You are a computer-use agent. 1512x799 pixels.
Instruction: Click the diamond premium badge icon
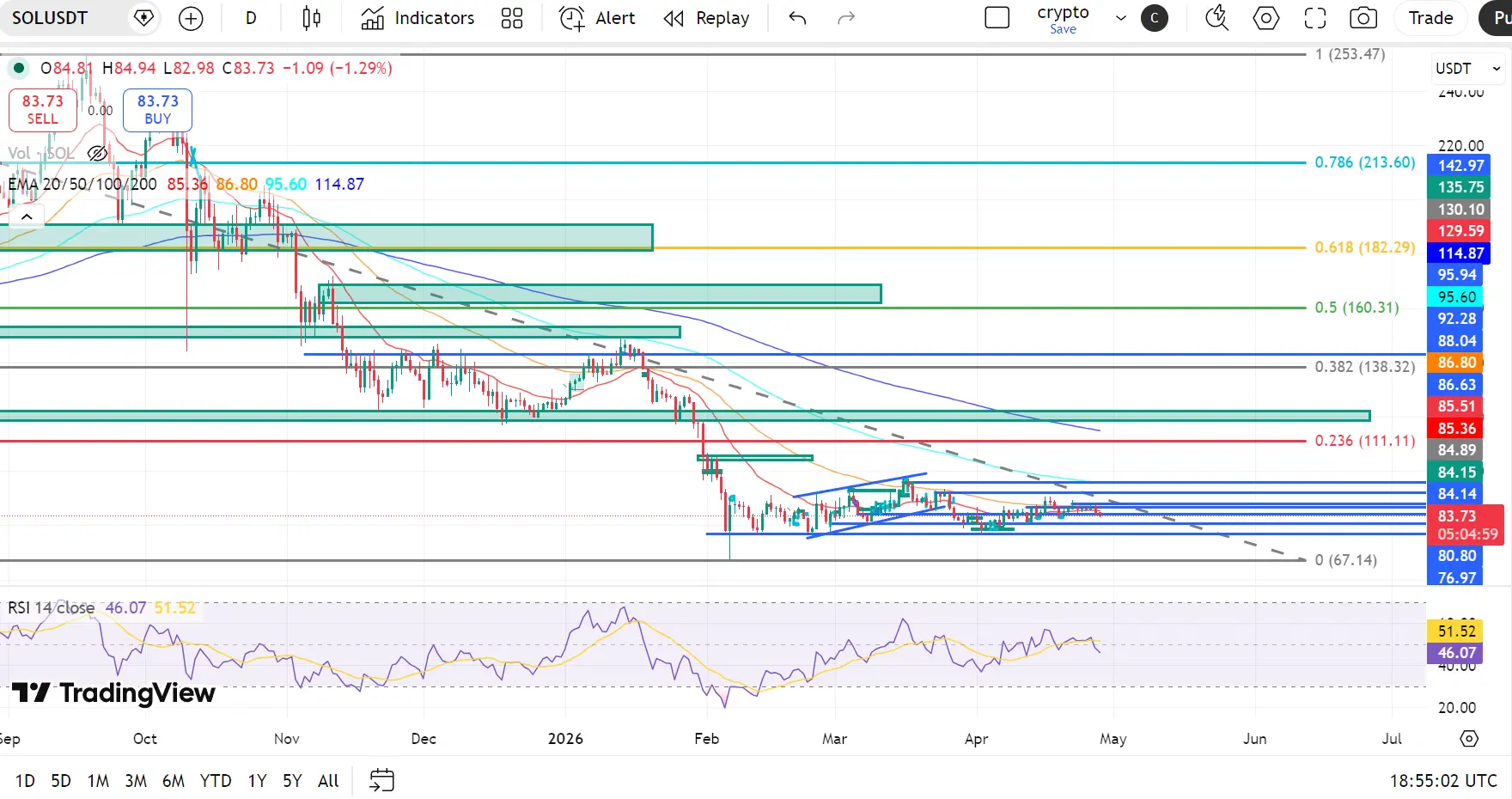click(x=144, y=18)
